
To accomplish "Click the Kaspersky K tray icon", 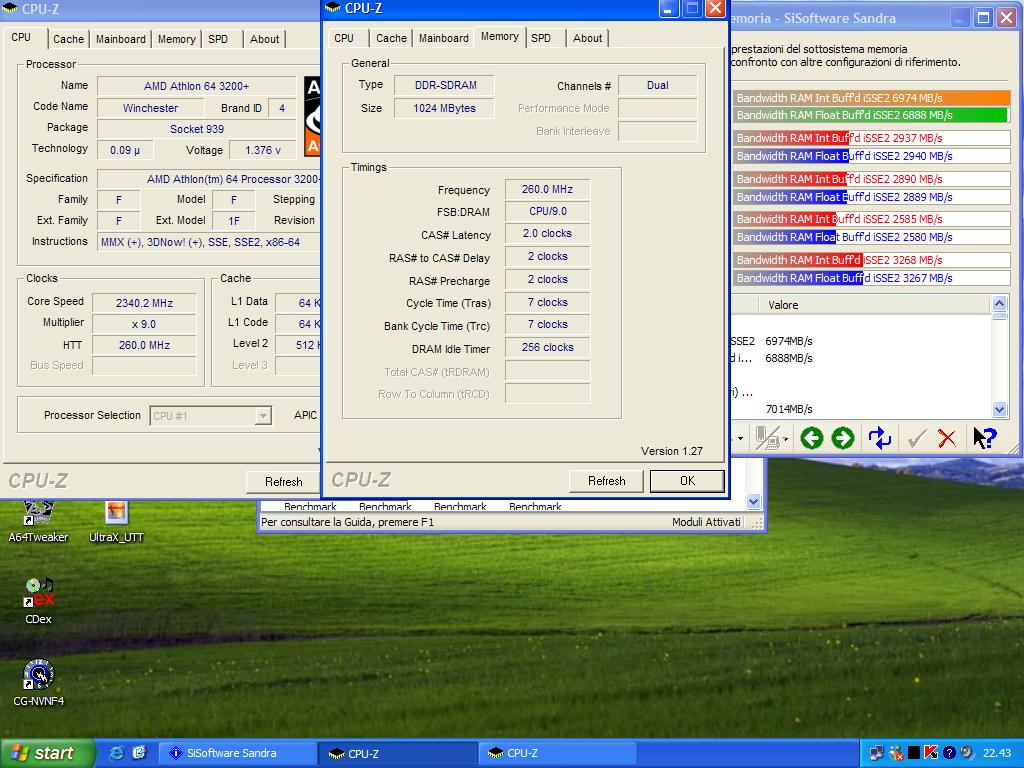I will (931, 753).
